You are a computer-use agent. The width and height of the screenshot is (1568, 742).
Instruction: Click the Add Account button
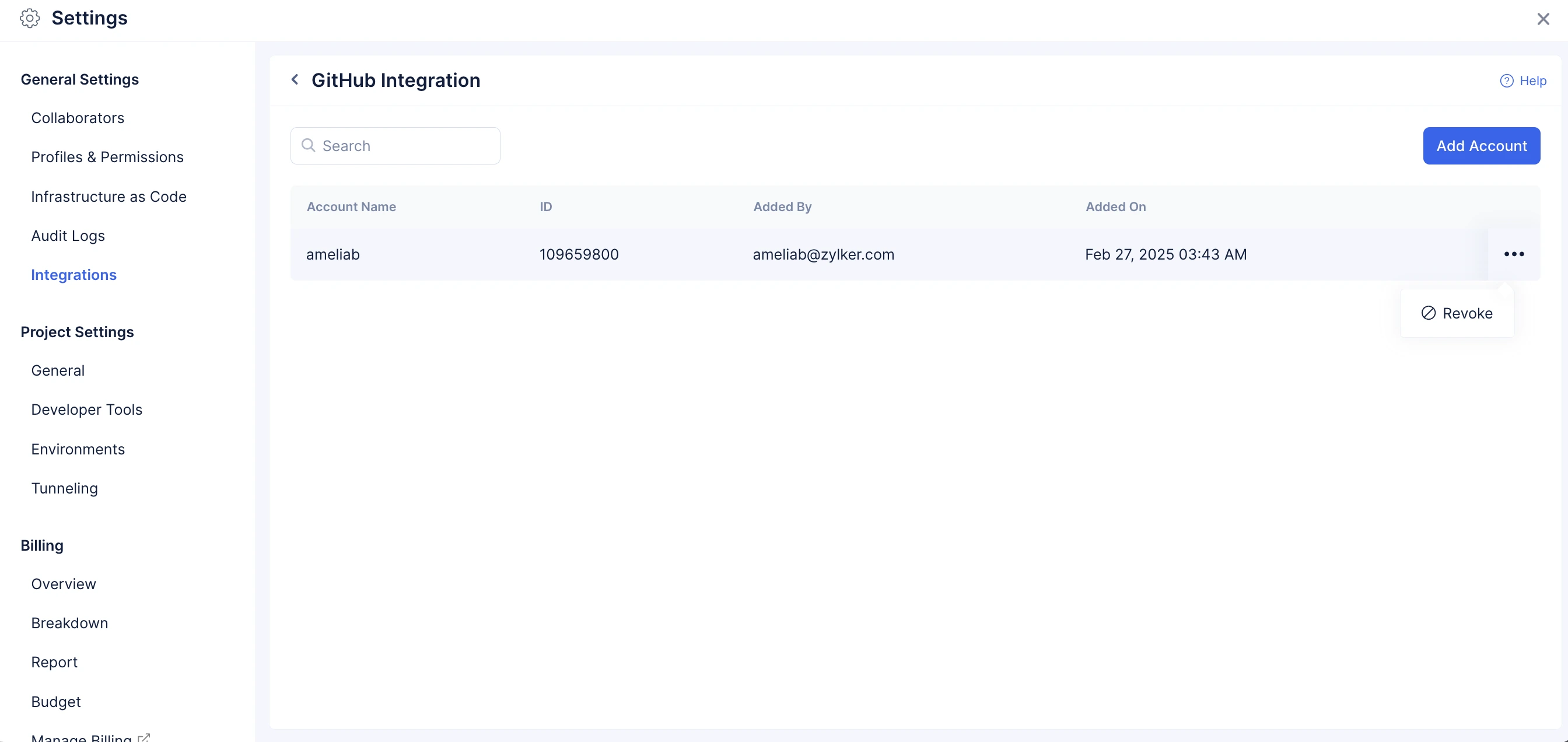[x=1481, y=145]
